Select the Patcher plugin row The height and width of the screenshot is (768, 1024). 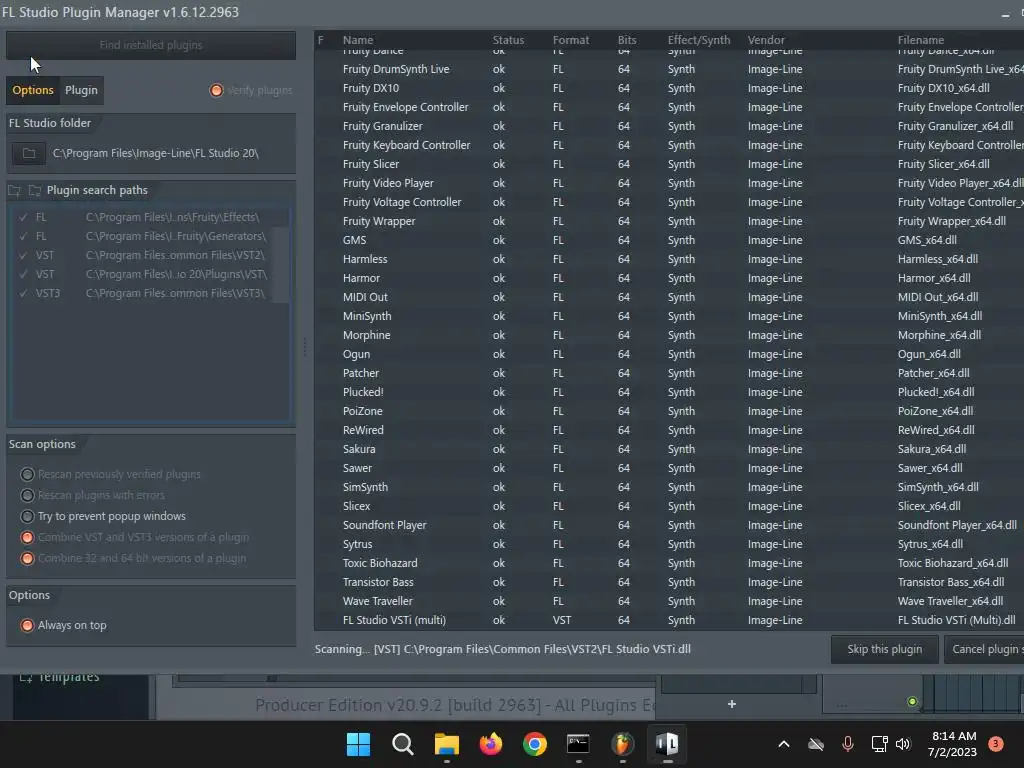(669, 373)
